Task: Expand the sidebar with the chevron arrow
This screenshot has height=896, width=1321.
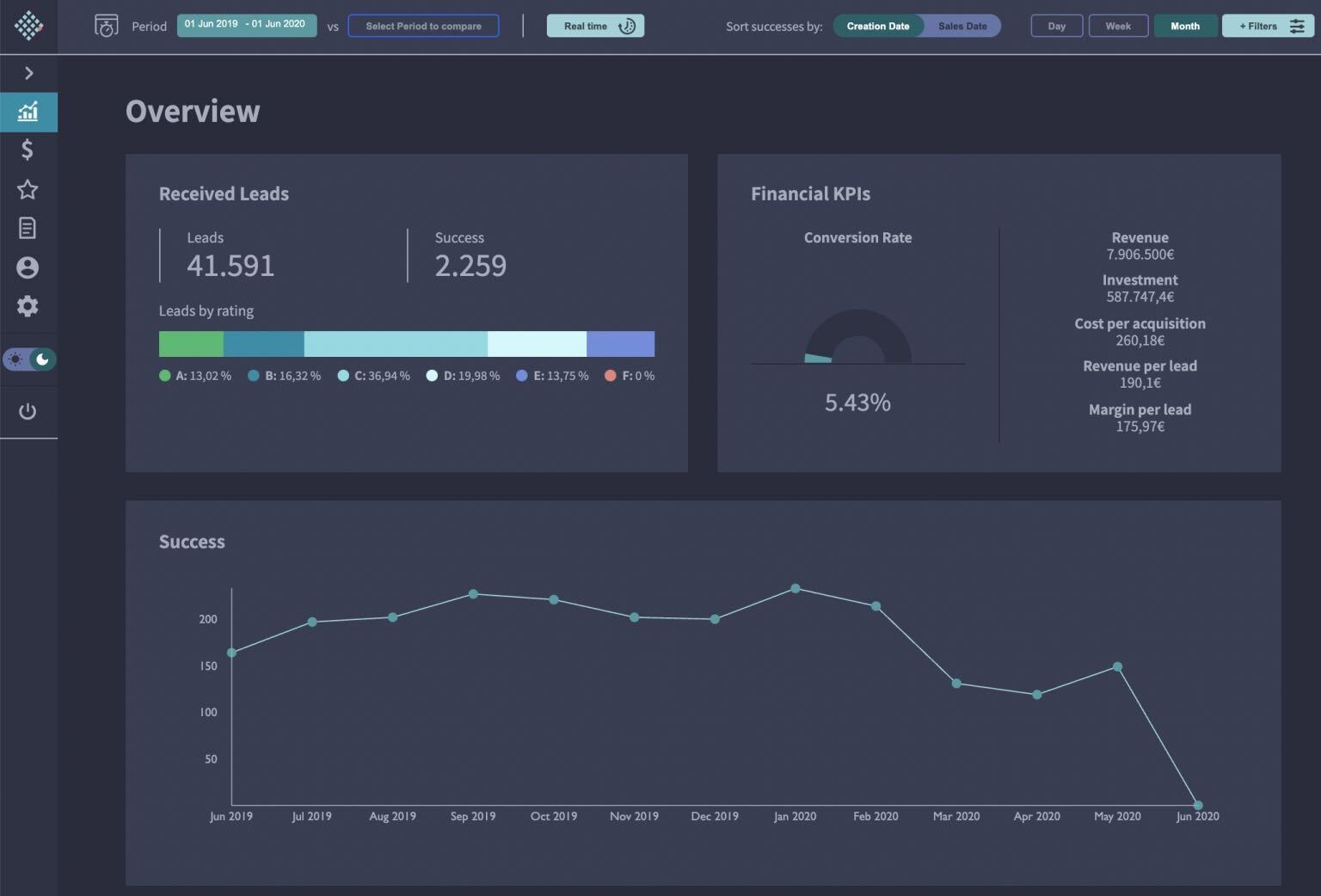Action: tap(30, 73)
